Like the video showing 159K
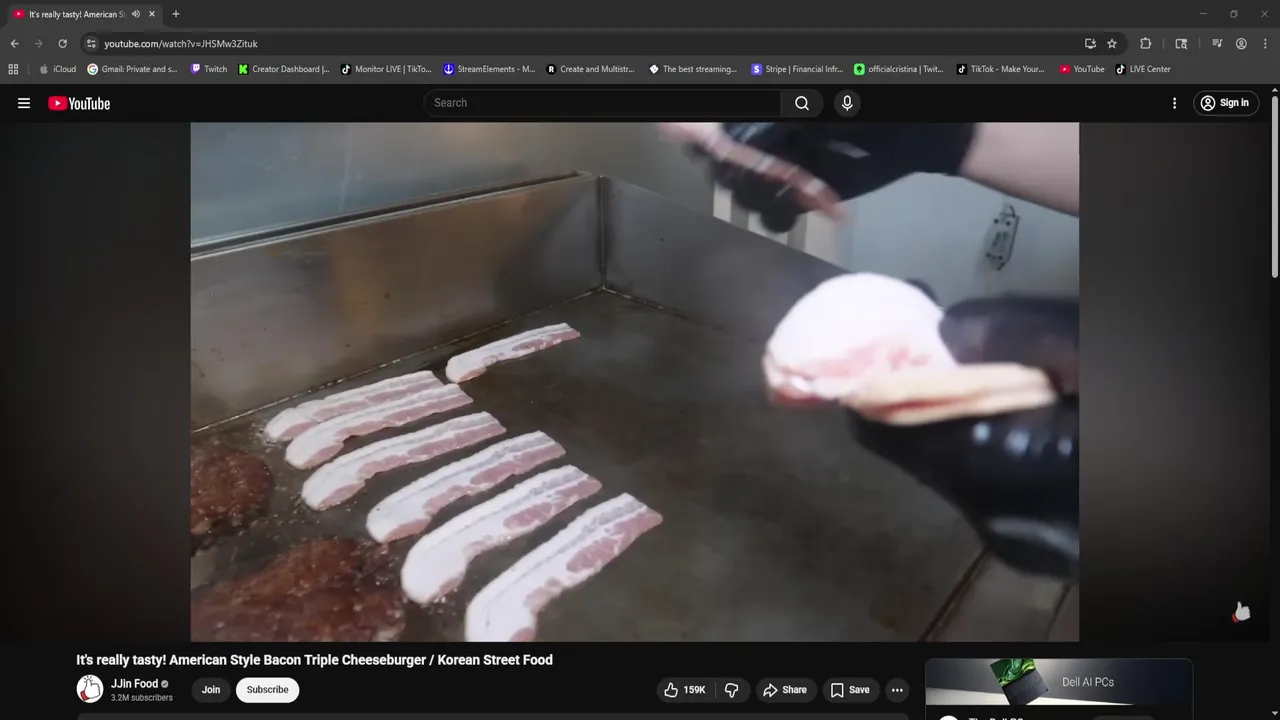This screenshot has width=1280, height=720. 685,690
